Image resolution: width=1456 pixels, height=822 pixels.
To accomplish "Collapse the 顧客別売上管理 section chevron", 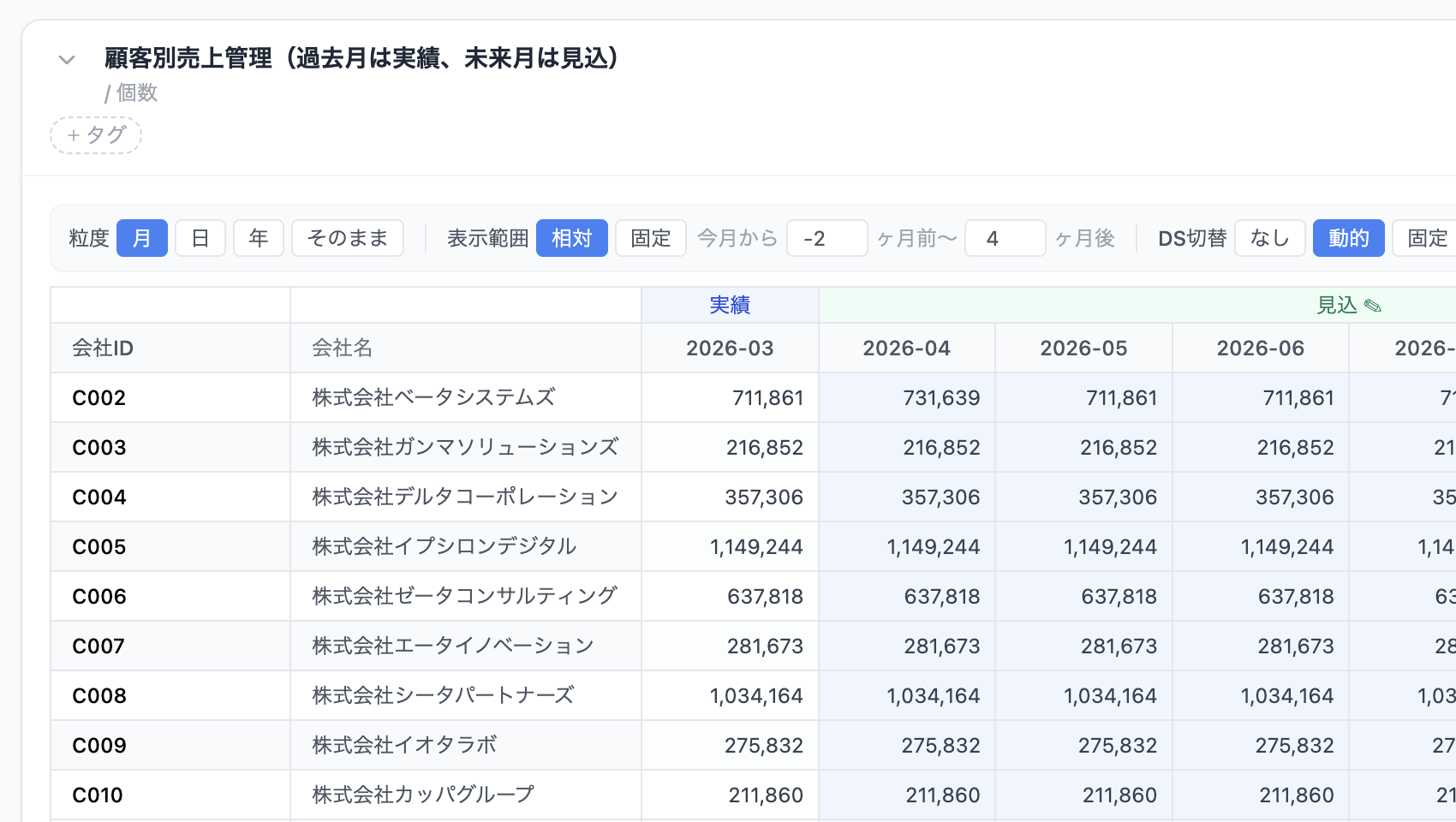I will 67,59.
